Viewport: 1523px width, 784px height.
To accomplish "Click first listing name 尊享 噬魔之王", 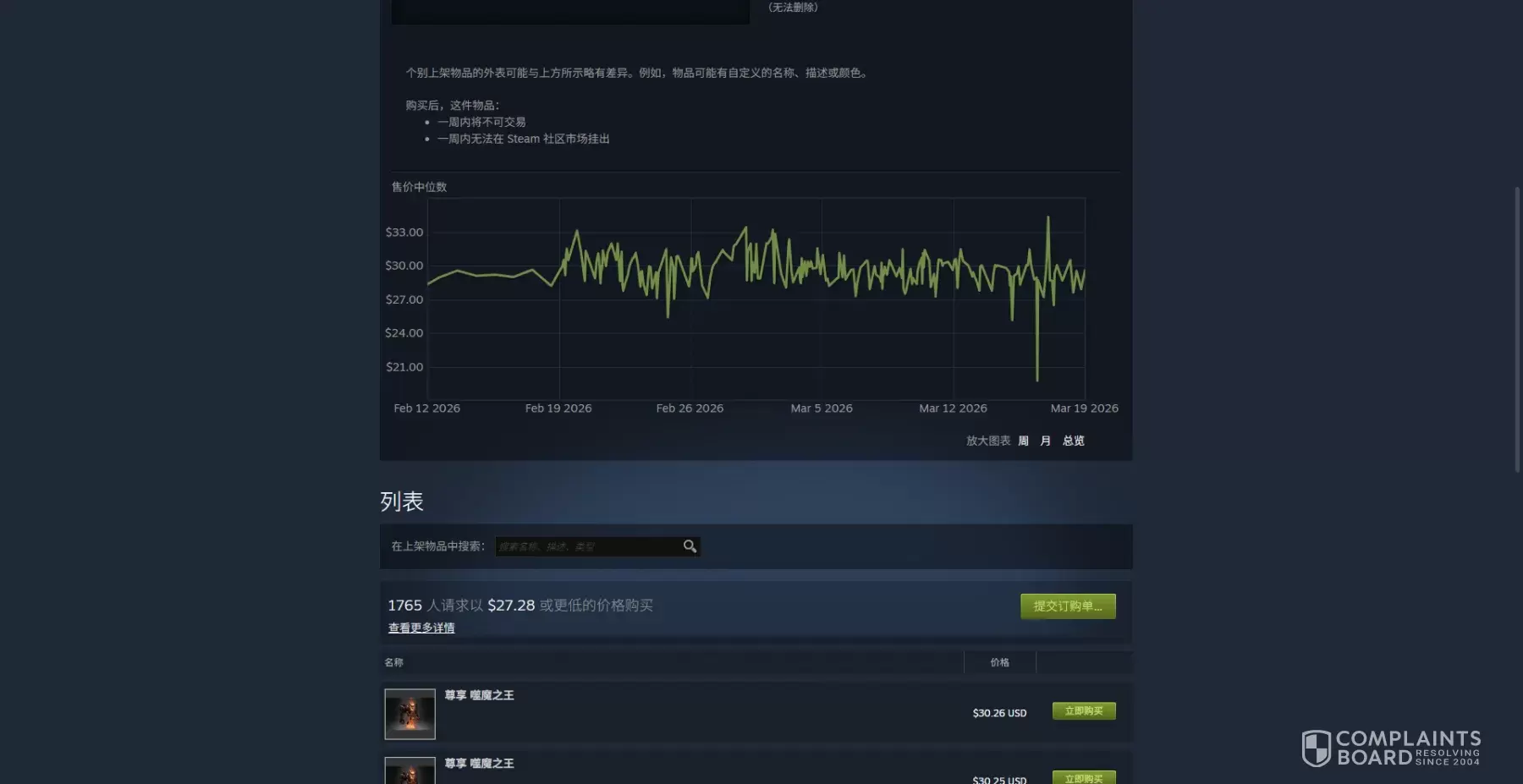I will coord(479,695).
